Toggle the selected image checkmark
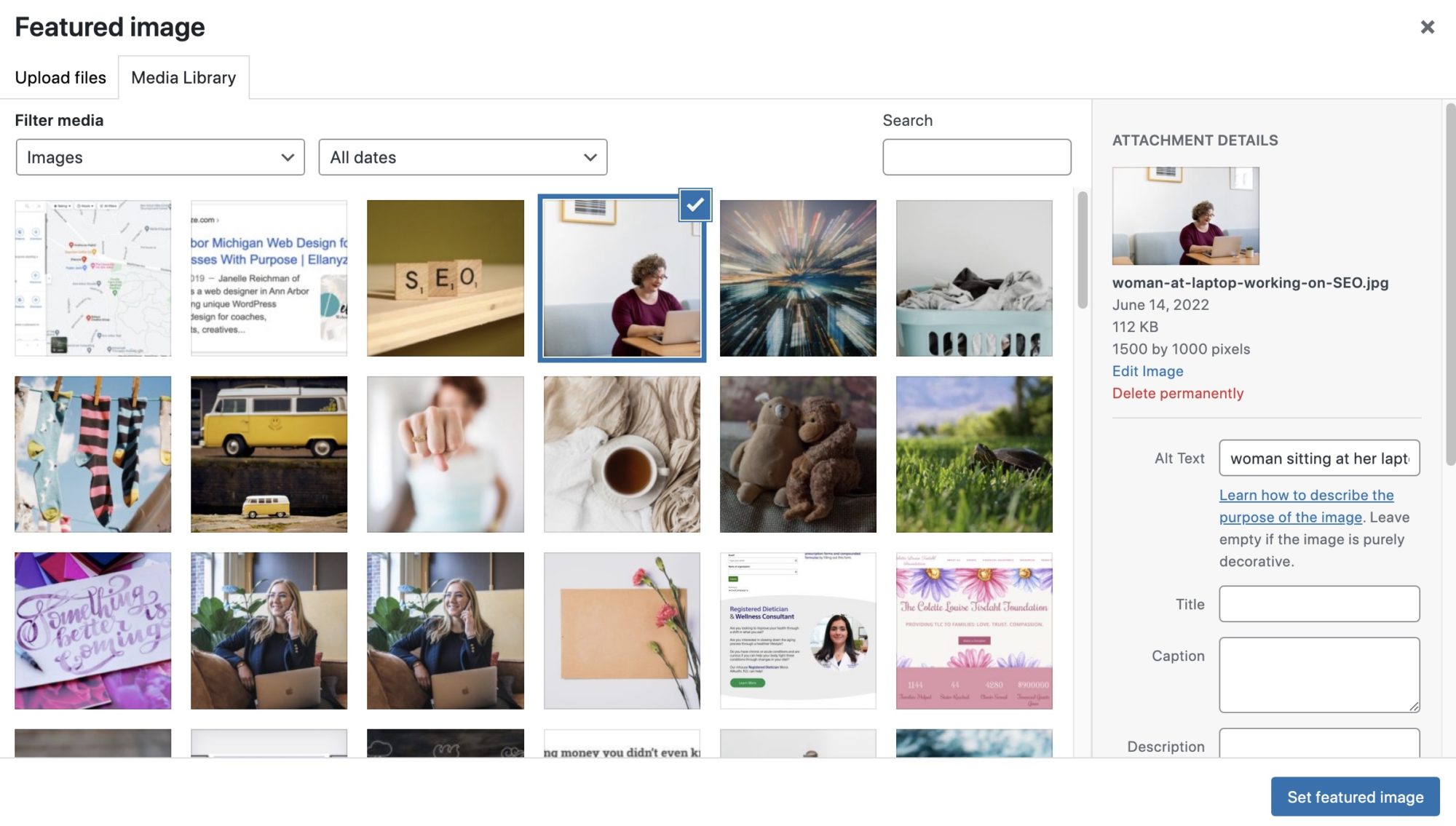This screenshot has width=1456, height=826. (696, 205)
